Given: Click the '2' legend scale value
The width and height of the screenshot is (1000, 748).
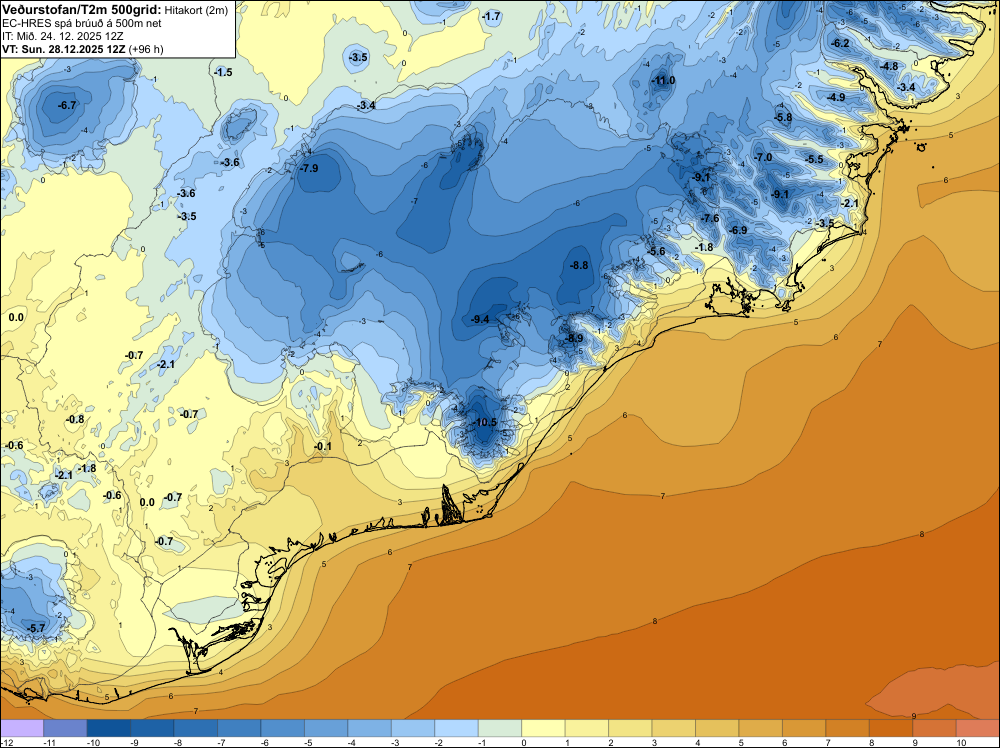Looking at the screenshot, I should click(610, 742).
